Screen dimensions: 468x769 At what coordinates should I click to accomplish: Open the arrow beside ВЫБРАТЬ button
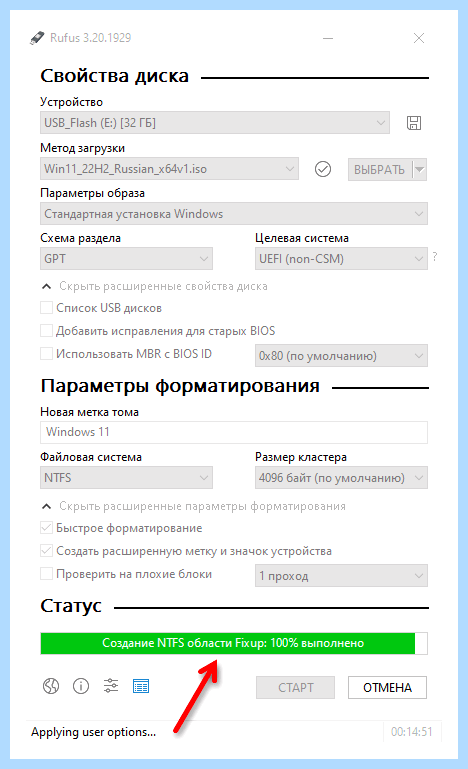click(x=419, y=170)
